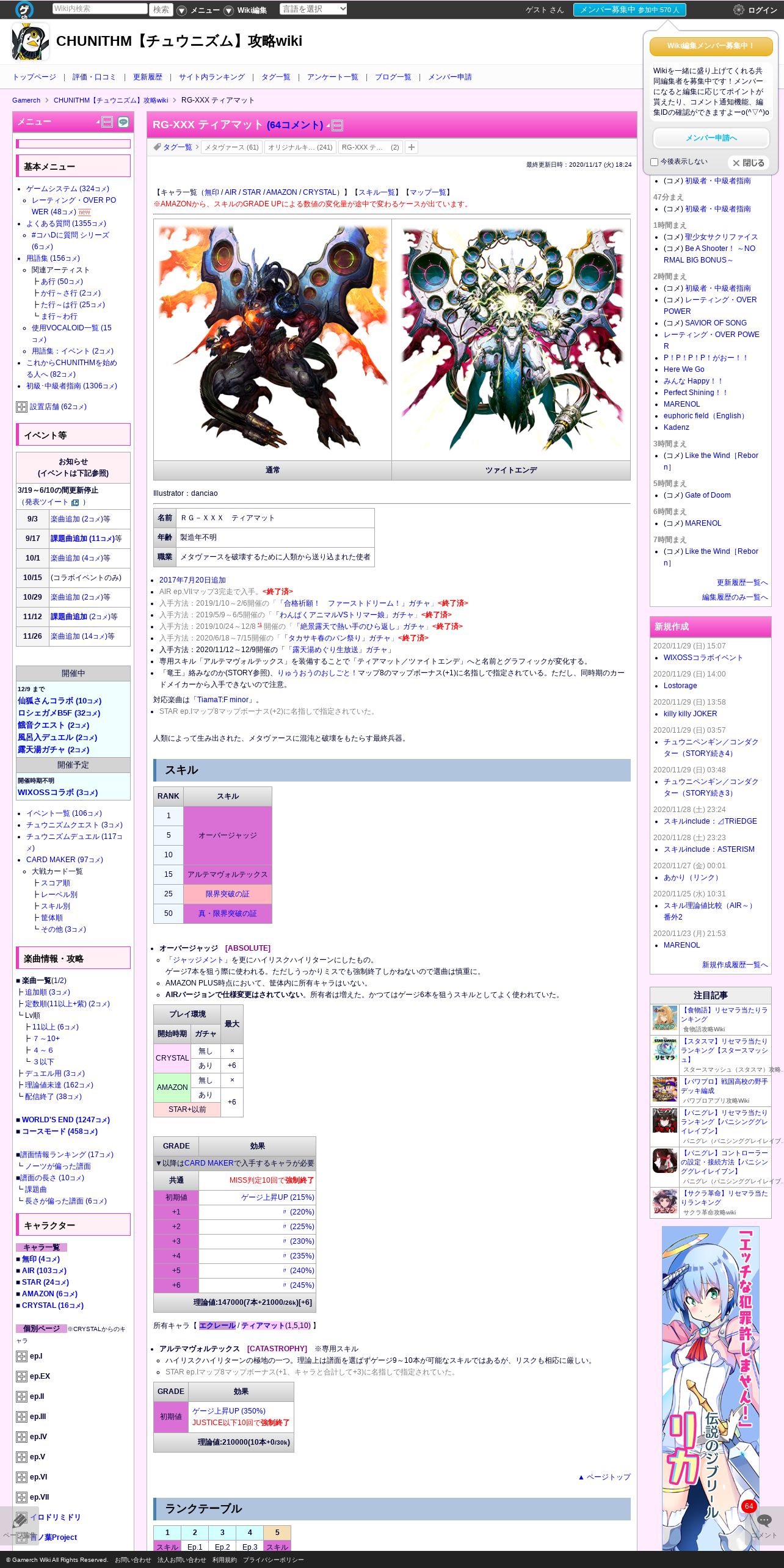Expand the ep.EX character list

point(21,1376)
